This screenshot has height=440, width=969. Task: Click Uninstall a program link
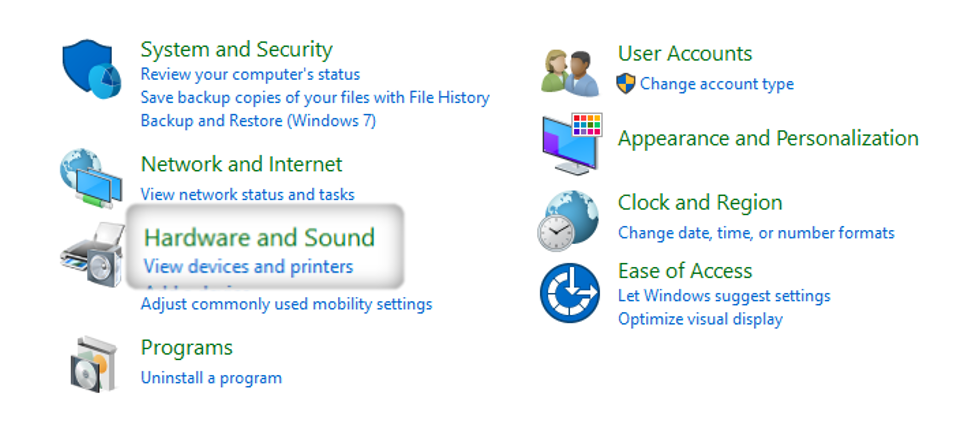[x=211, y=378]
